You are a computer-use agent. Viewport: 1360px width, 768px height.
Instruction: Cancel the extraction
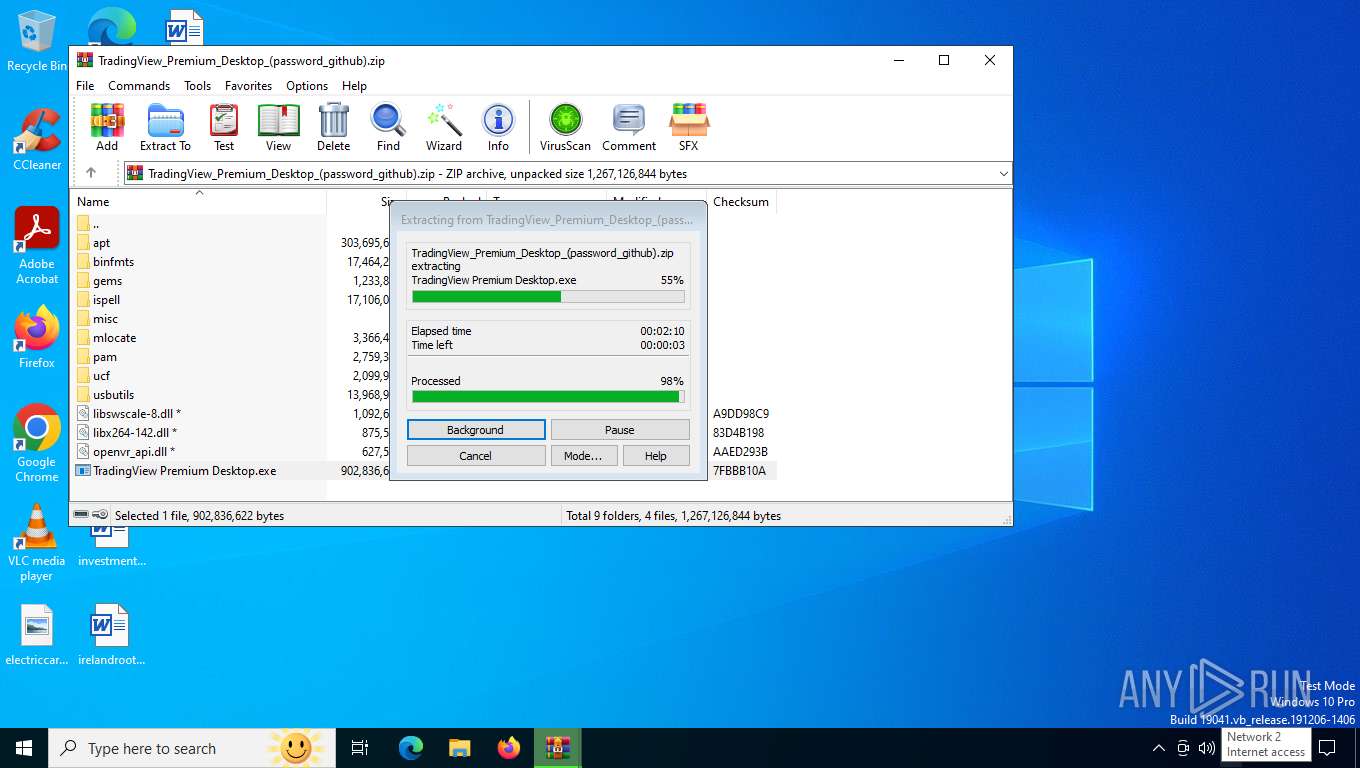click(x=476, y=456)
